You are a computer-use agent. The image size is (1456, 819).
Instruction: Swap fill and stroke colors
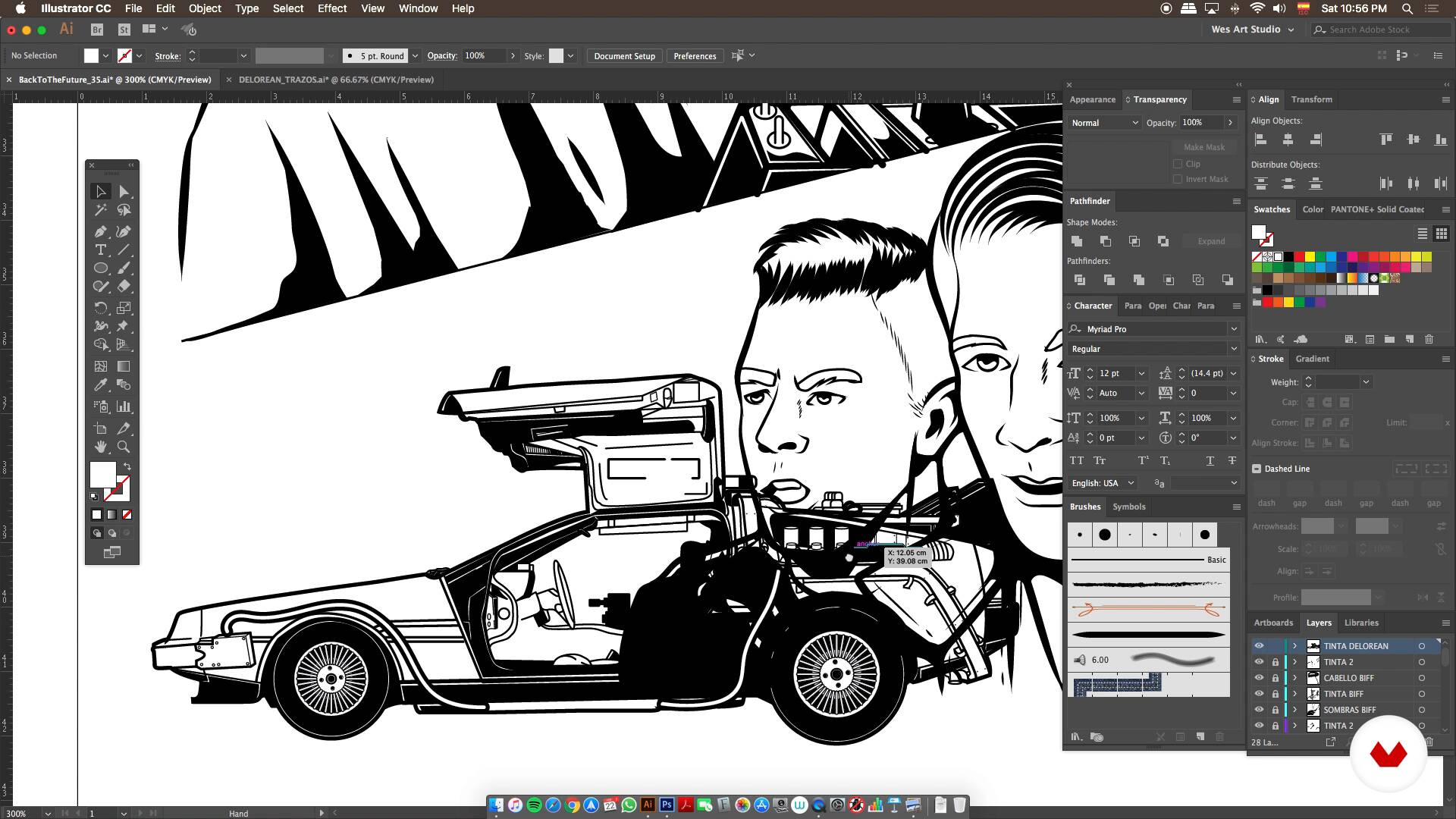point(127,466)
